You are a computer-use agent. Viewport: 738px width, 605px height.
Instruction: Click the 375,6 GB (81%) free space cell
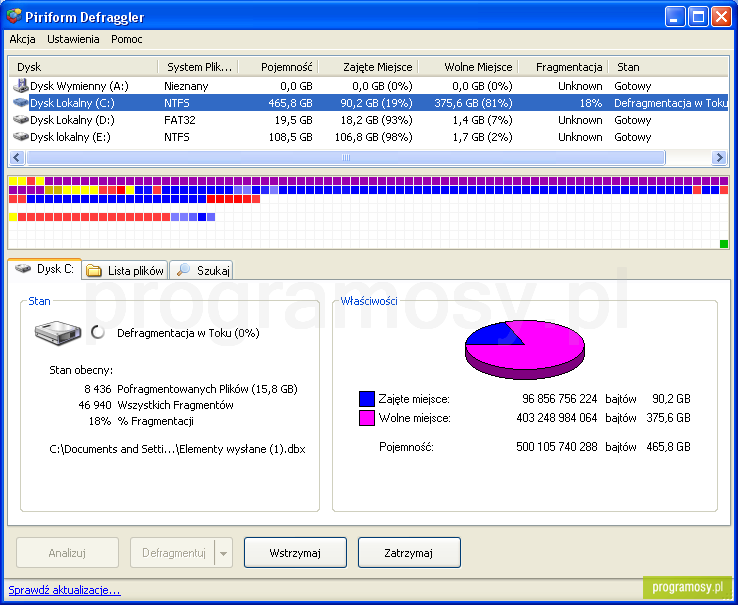click(473, 103)
